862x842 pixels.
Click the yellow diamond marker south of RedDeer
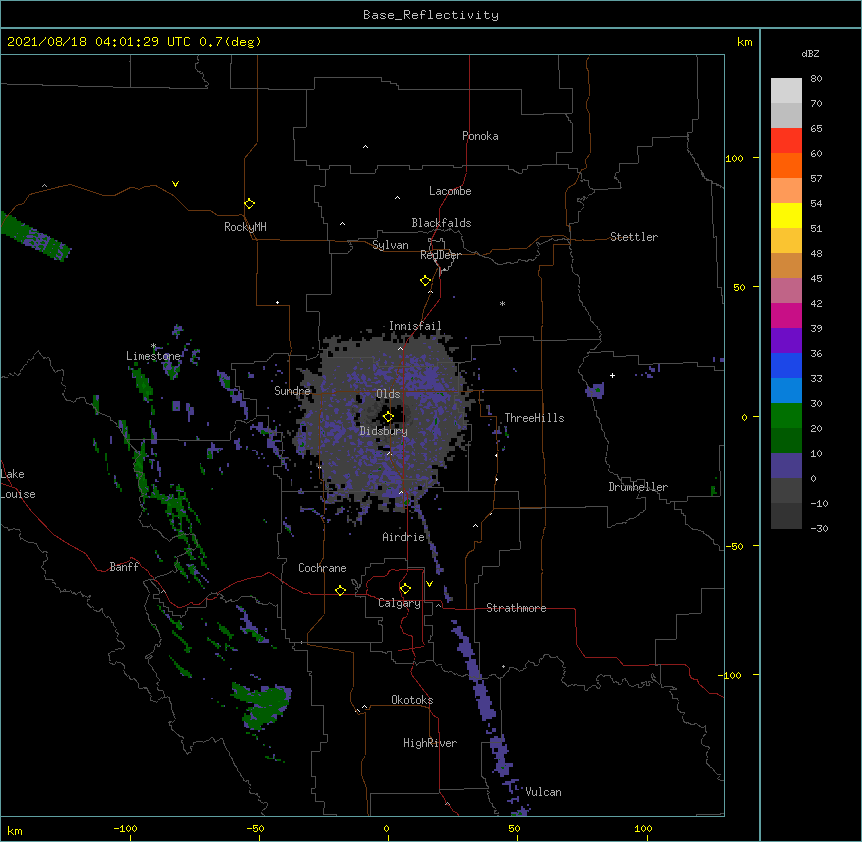(x=425, y=280)
